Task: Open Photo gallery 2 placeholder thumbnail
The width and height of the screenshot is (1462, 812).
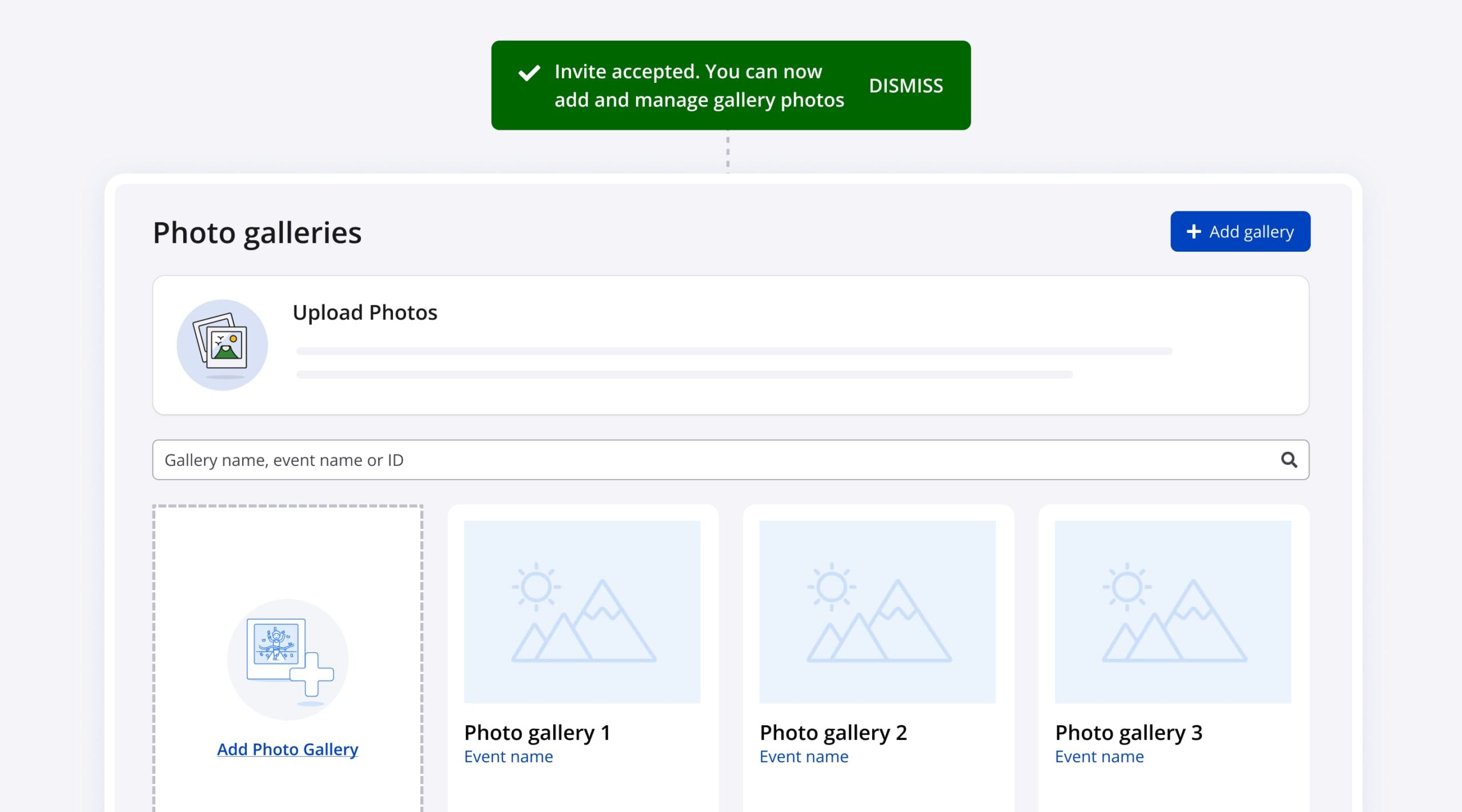Action: click(877, 611)
